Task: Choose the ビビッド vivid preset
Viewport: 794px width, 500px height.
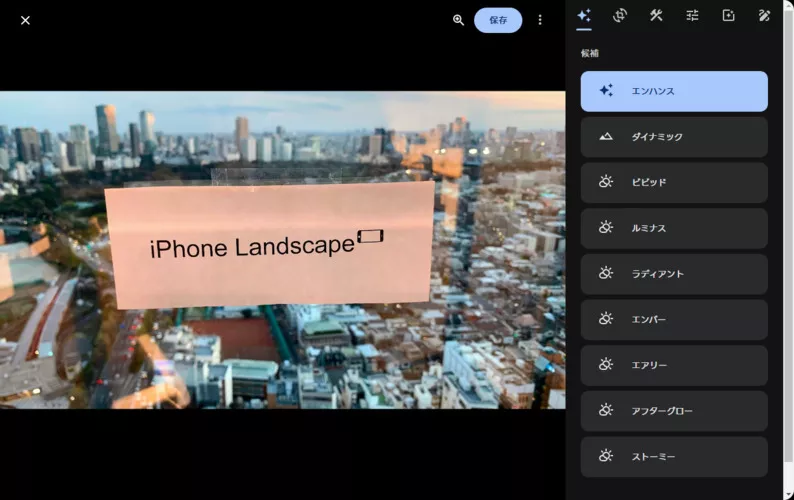Action: tap(674, 183)
